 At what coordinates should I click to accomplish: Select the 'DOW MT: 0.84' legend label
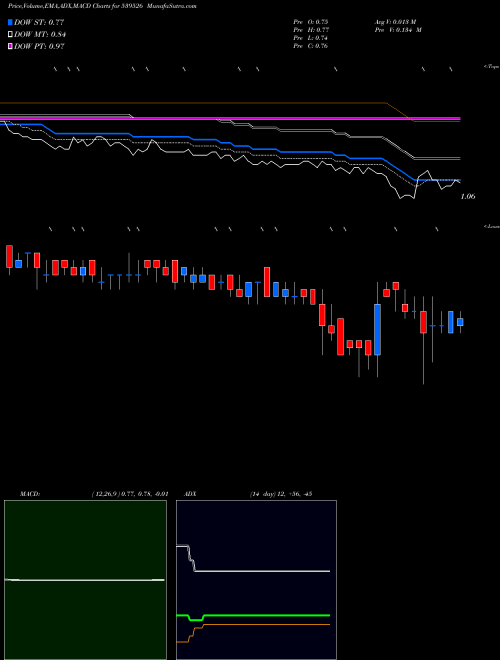click(40, 35)
